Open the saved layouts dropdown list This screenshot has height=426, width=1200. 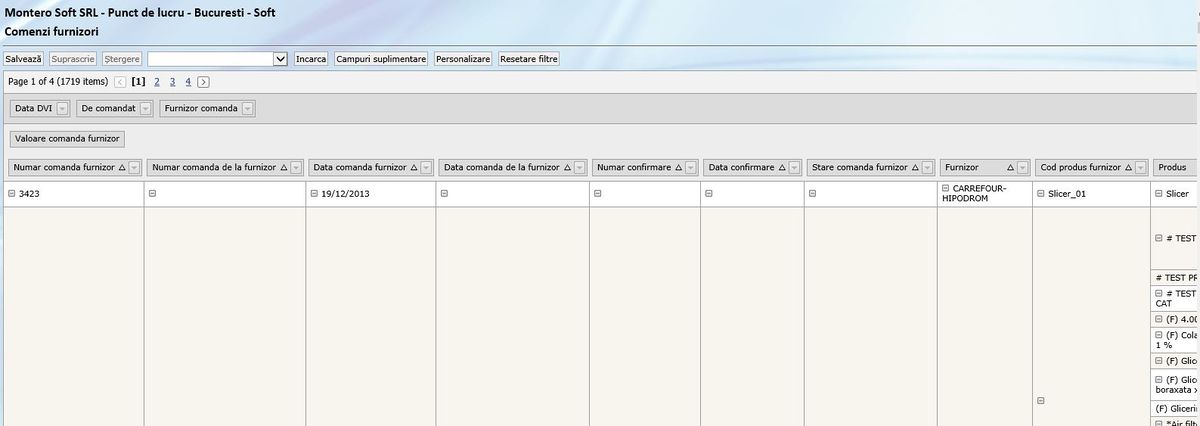click(x=280, y=59)
